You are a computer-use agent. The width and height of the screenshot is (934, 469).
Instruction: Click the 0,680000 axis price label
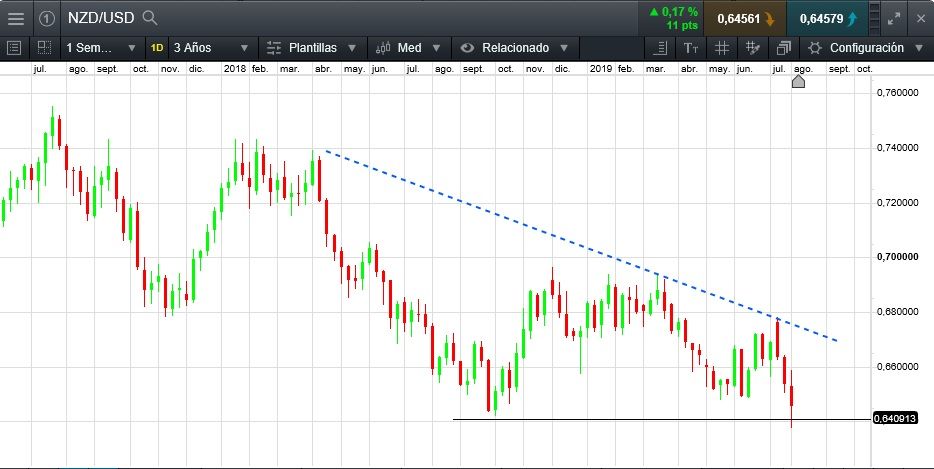tap(898, 312)
